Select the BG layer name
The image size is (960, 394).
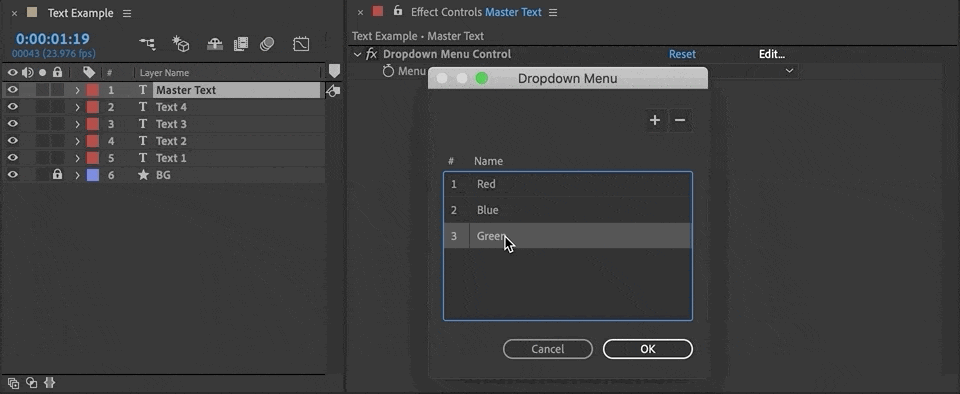pos(163,175)
